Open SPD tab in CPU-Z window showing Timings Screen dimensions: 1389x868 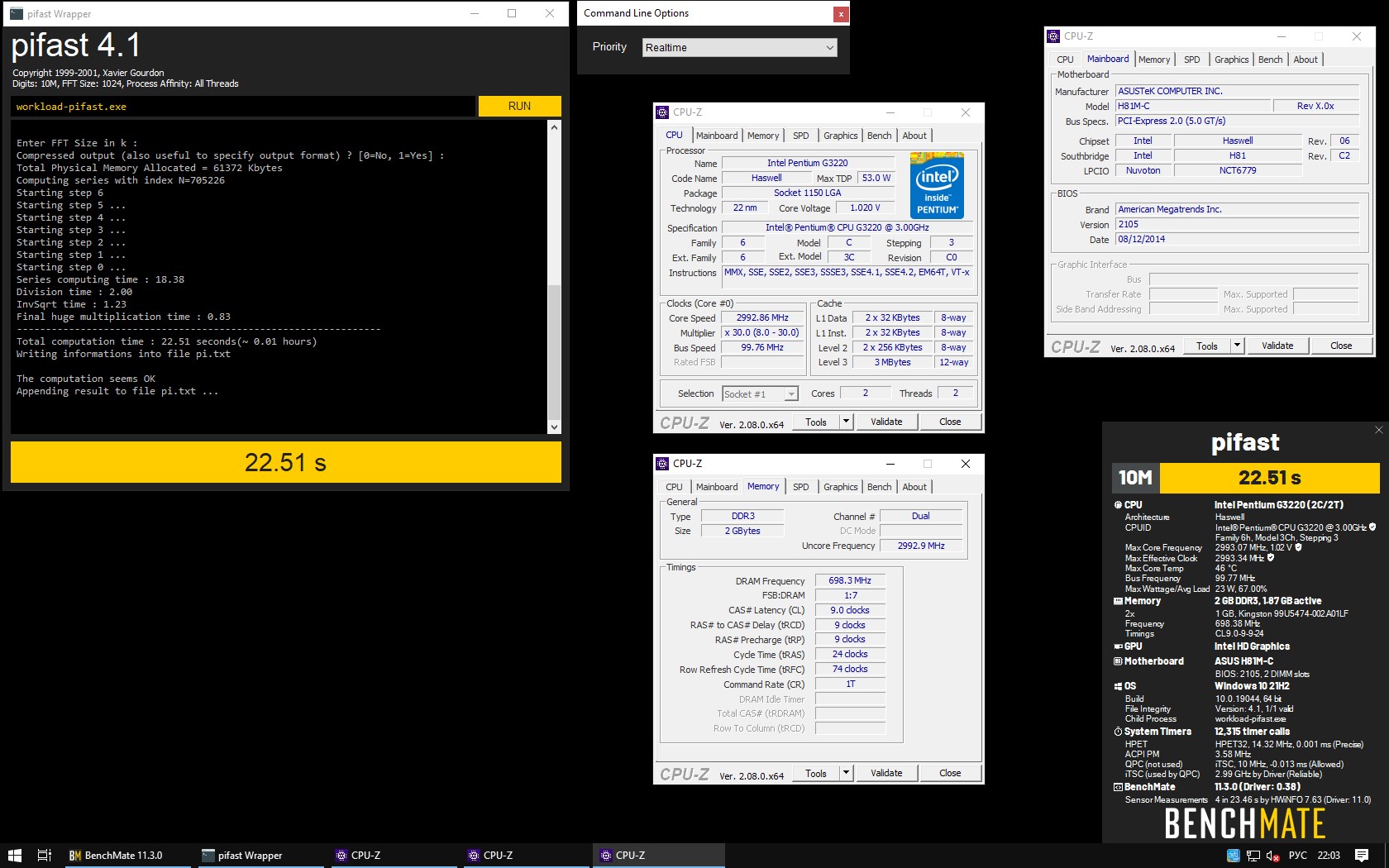click(800, 487)
